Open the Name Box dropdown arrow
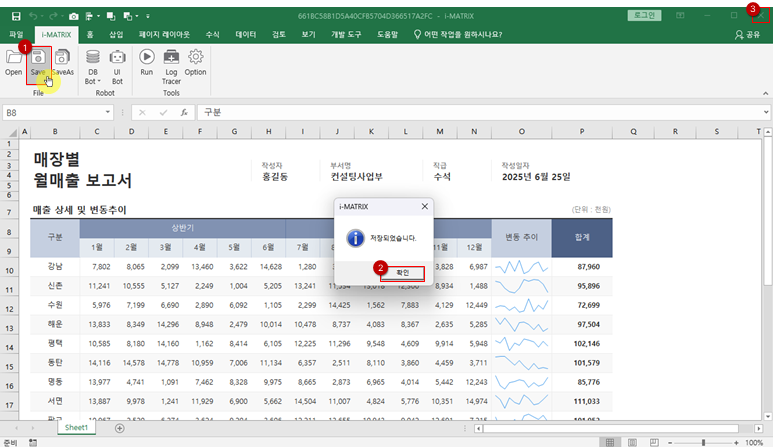Image resolution: width=773 pixels, height=447 pixels. tap(107, 113)
